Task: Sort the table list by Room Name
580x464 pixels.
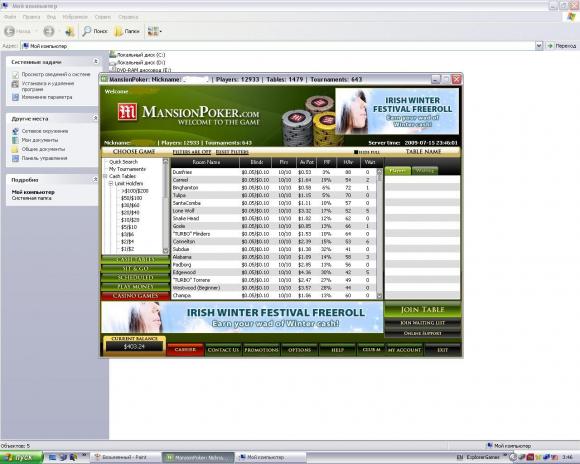Action: pyautogui.click(x=206, y=162)
